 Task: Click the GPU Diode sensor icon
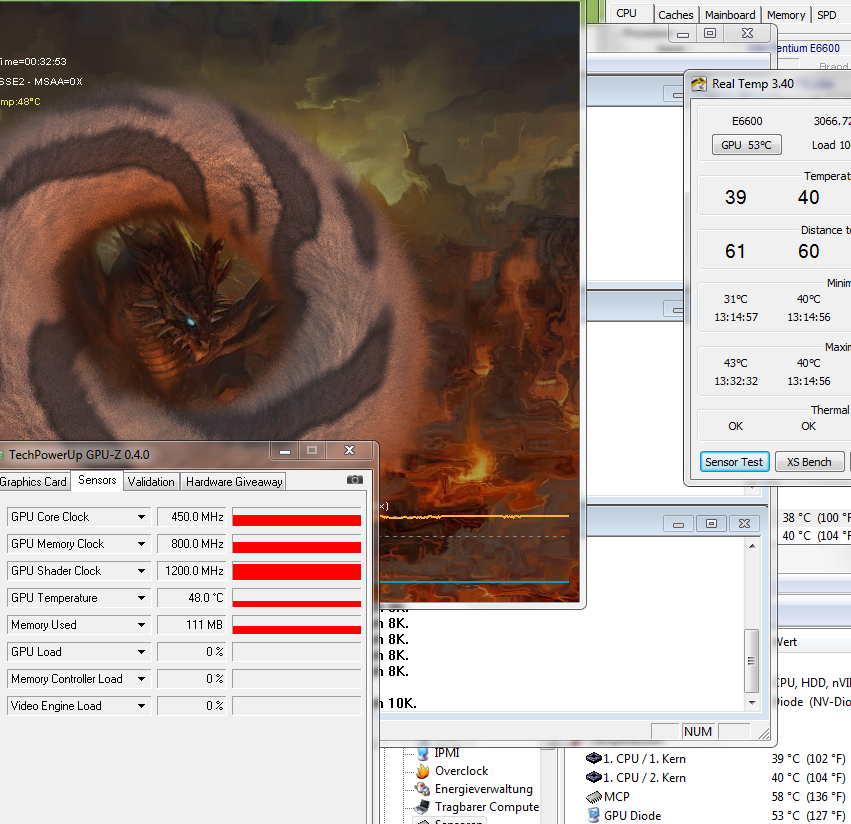coord(593,815)
